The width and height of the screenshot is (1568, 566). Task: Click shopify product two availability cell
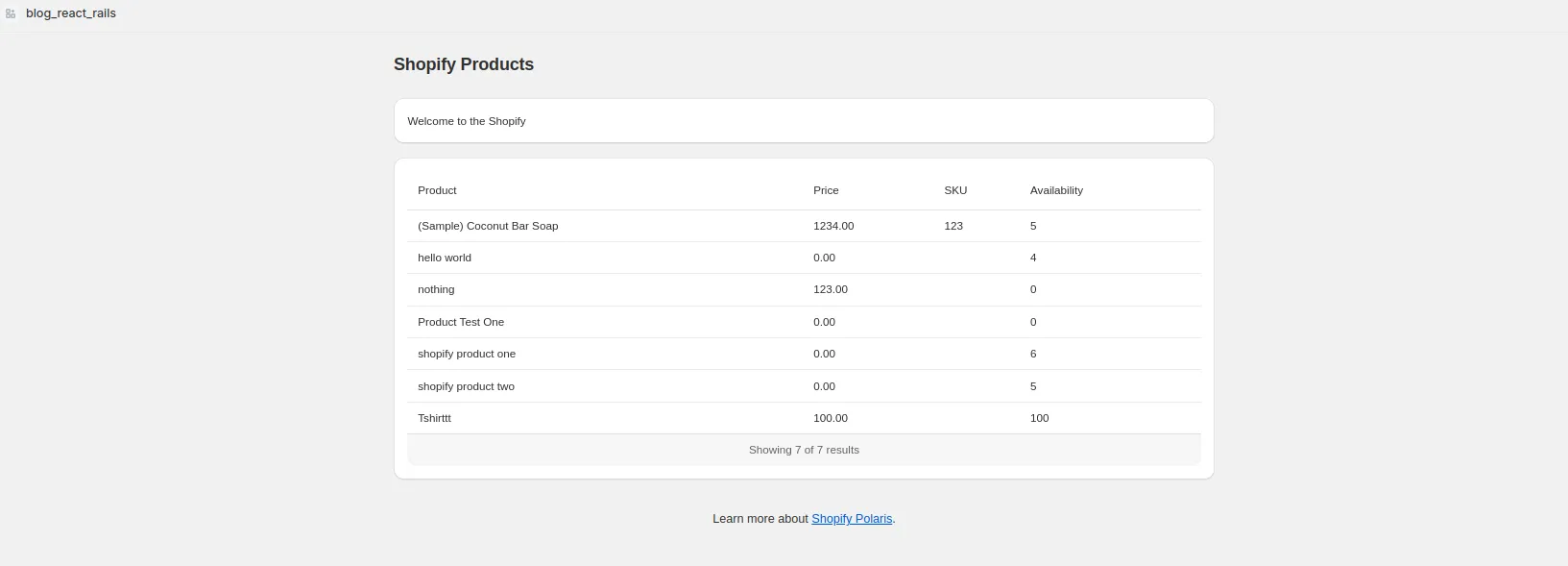pyautogui.click(x=1033, y=386)
